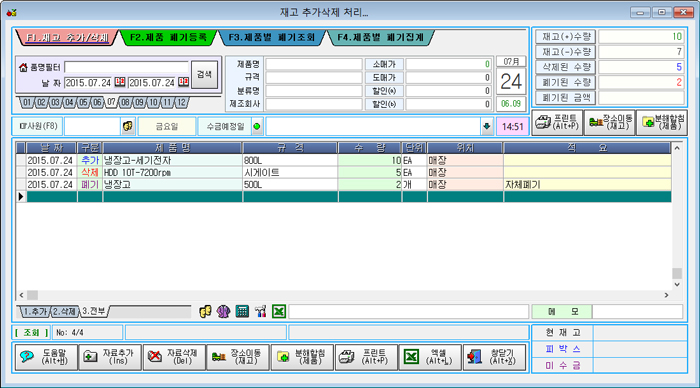Click 자료추가 (Ins) add data button
The image size is (700, 388).
(x=110, y=357)
